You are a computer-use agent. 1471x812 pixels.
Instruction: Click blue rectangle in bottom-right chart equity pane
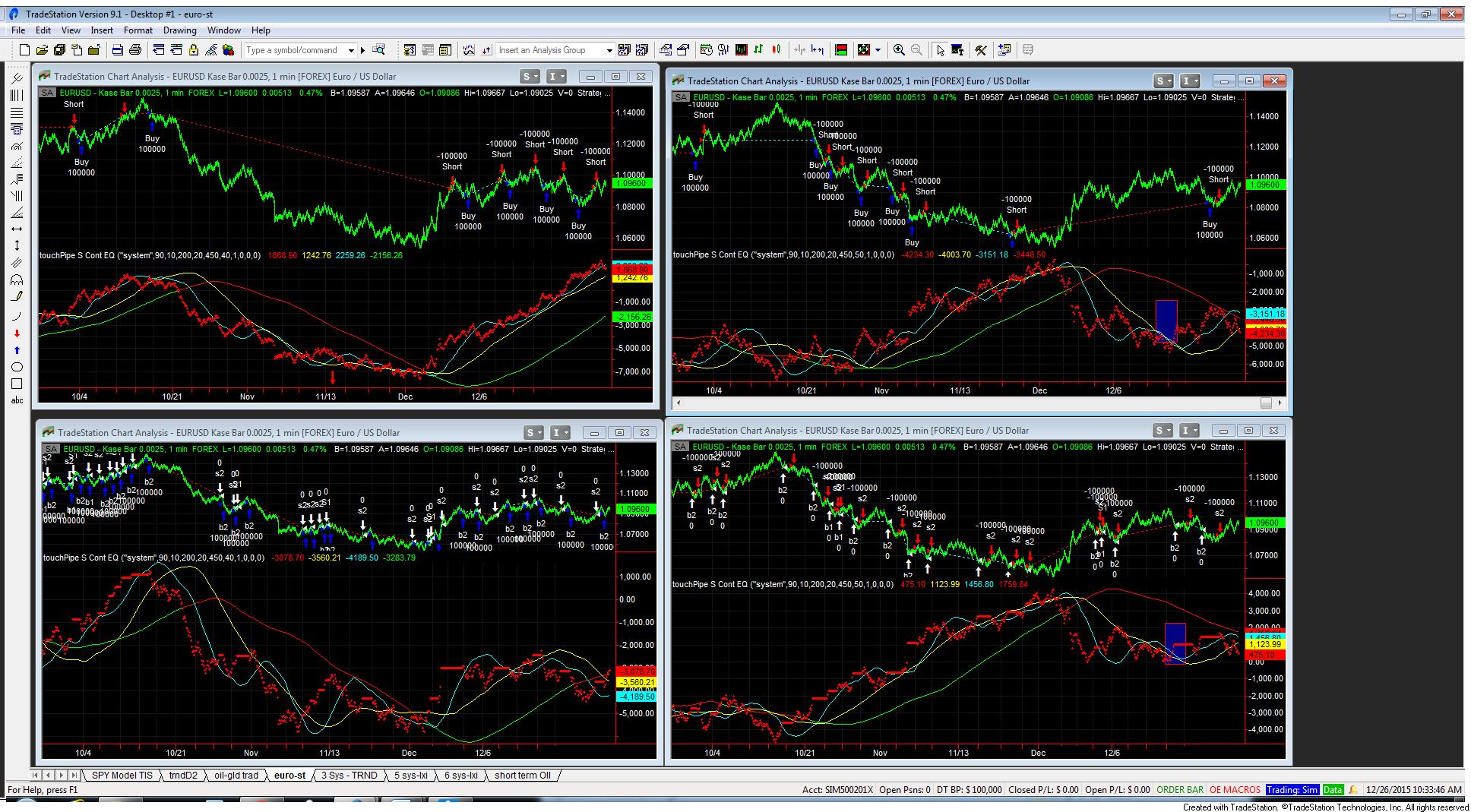(1175, 644)
